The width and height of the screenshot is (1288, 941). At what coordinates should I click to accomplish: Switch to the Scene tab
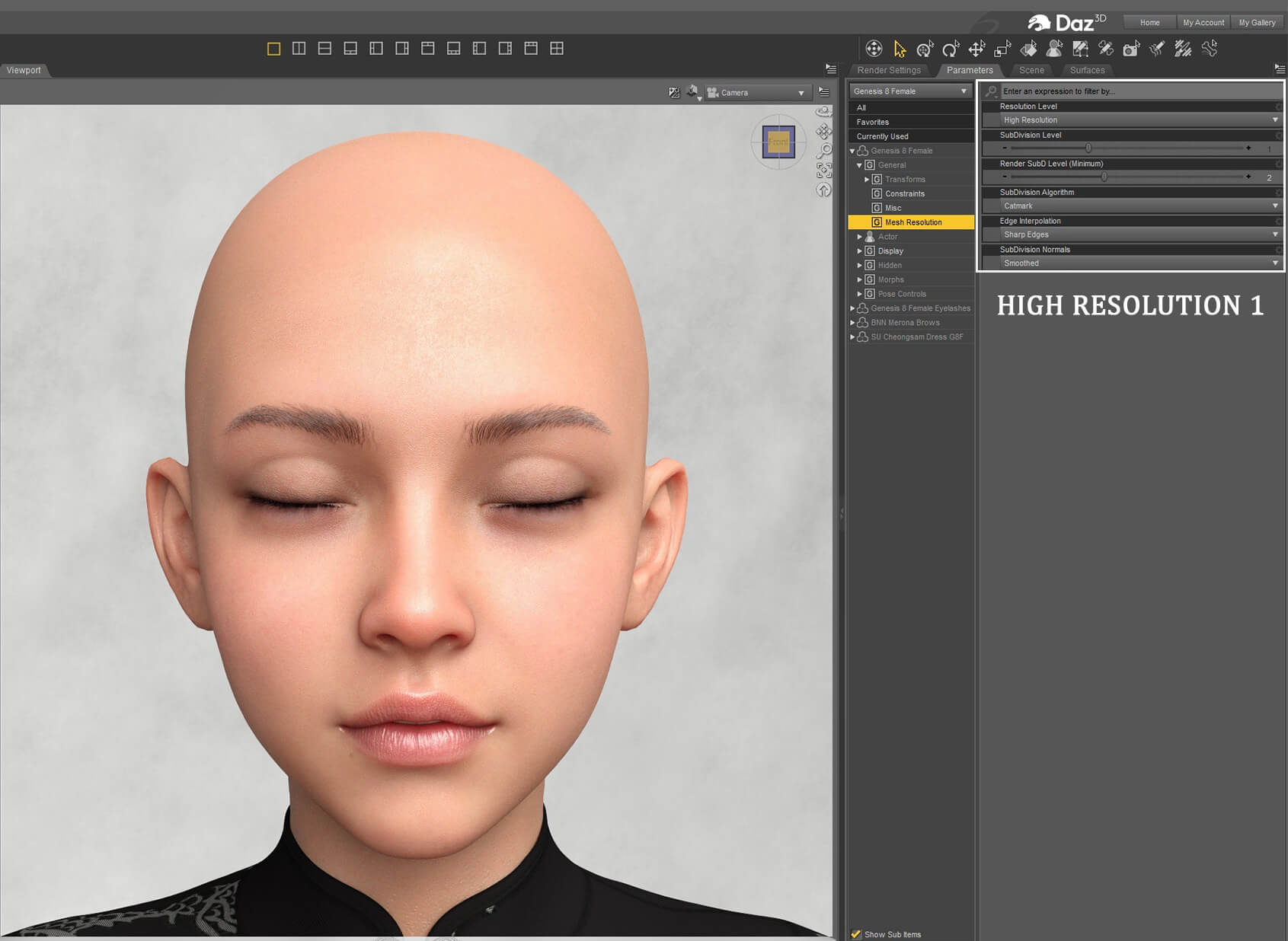pos(1031,70)
